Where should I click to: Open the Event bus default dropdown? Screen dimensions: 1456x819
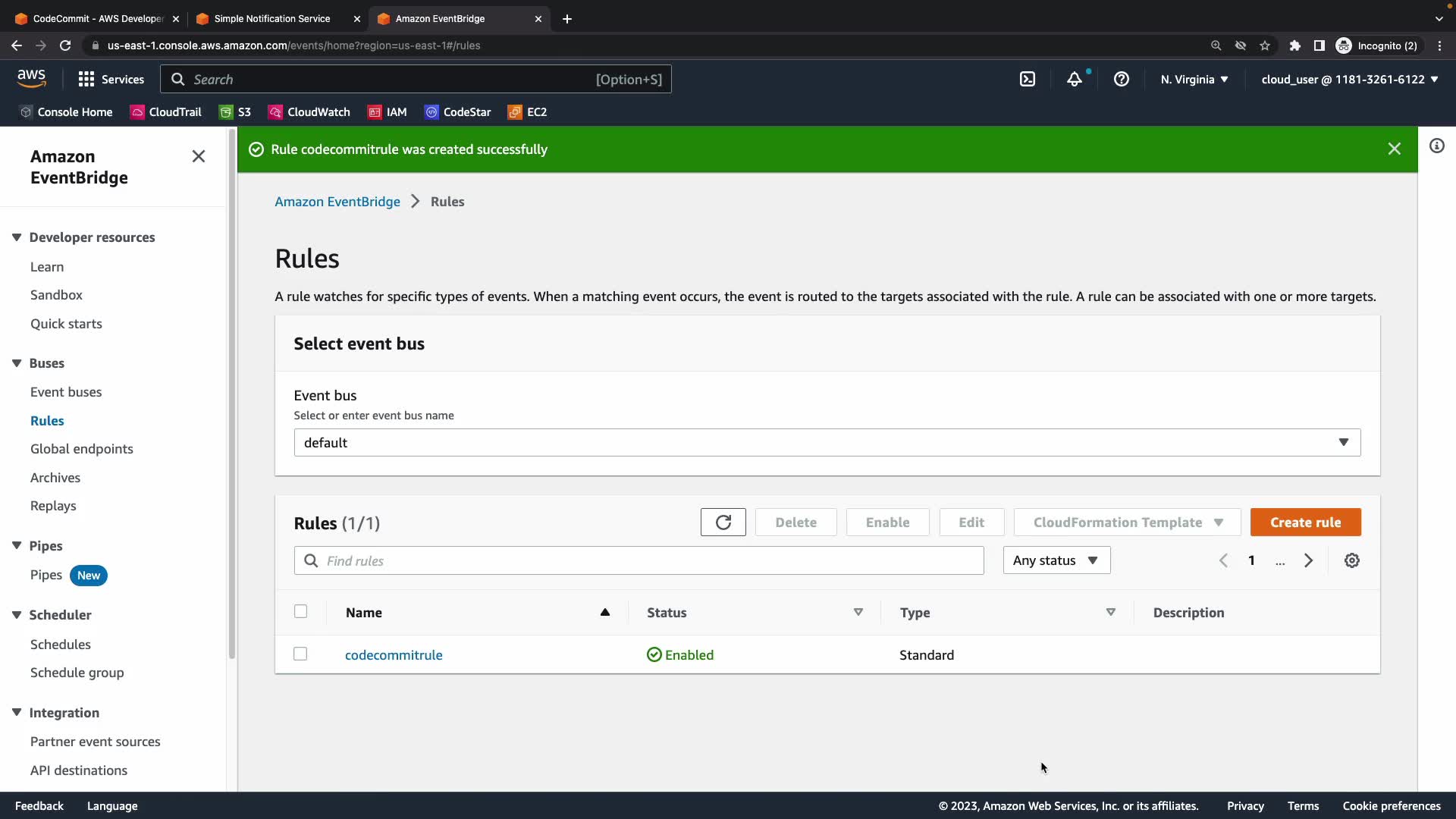click(827, 442)
